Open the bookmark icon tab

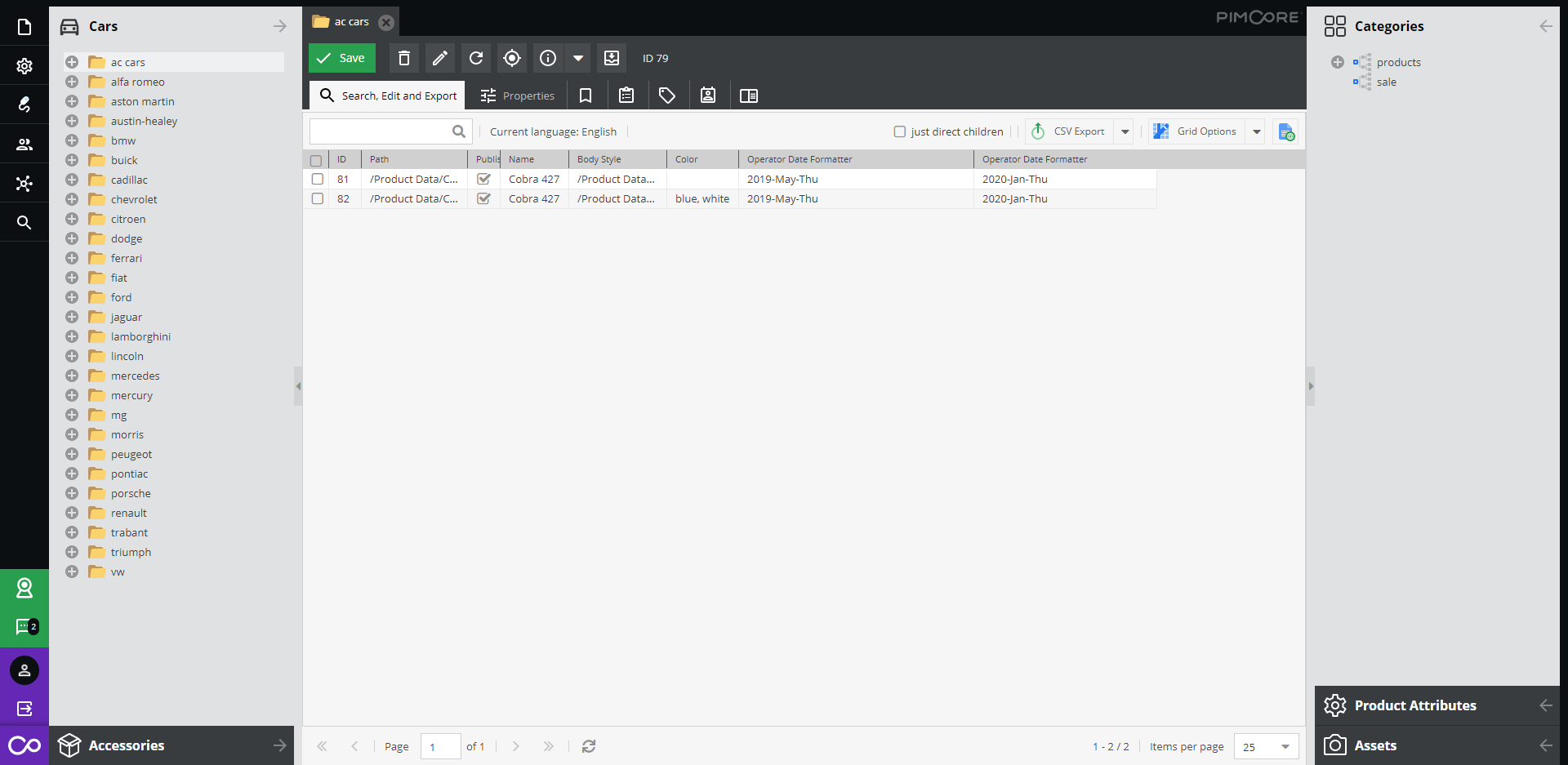click(x=586, y=96)
